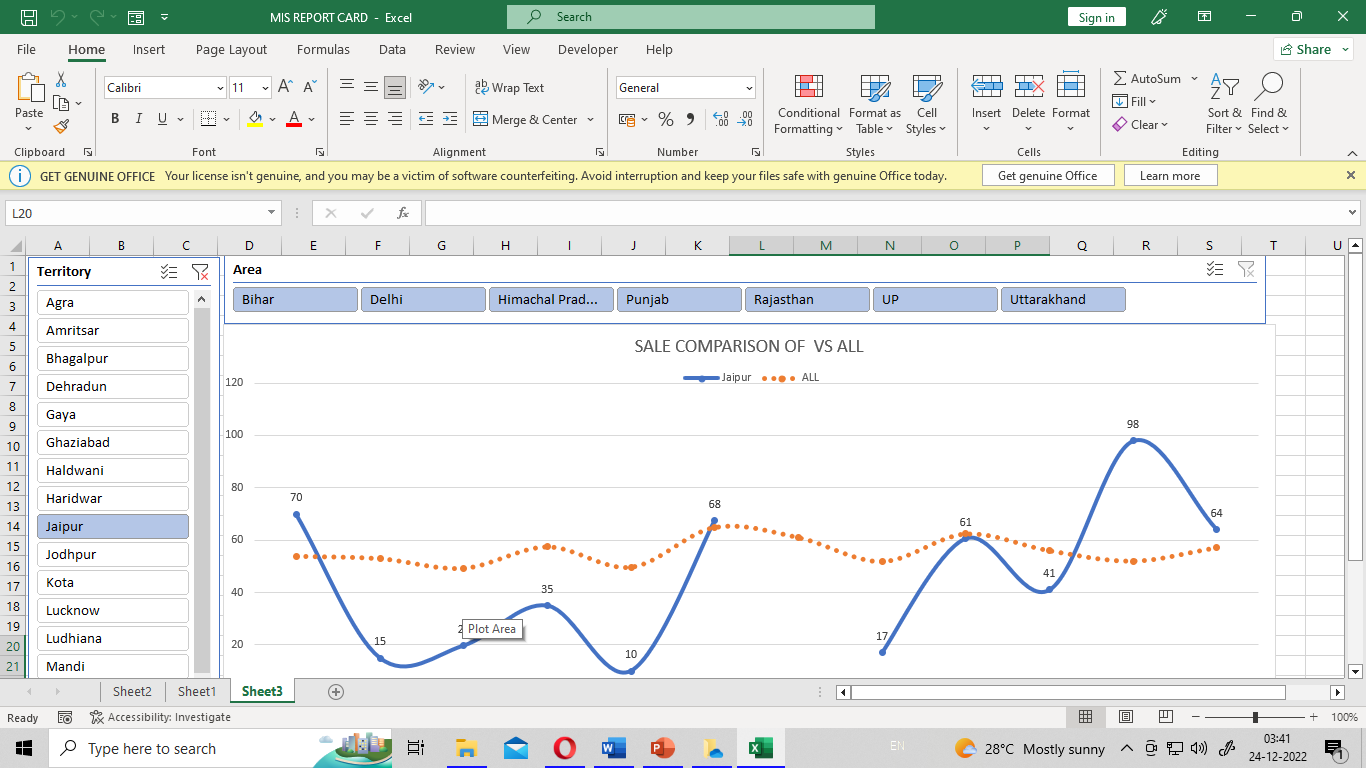Toggle multi-select on the Area slicer
Screen dimensions: 1366x768
[x=1215, y=269]
